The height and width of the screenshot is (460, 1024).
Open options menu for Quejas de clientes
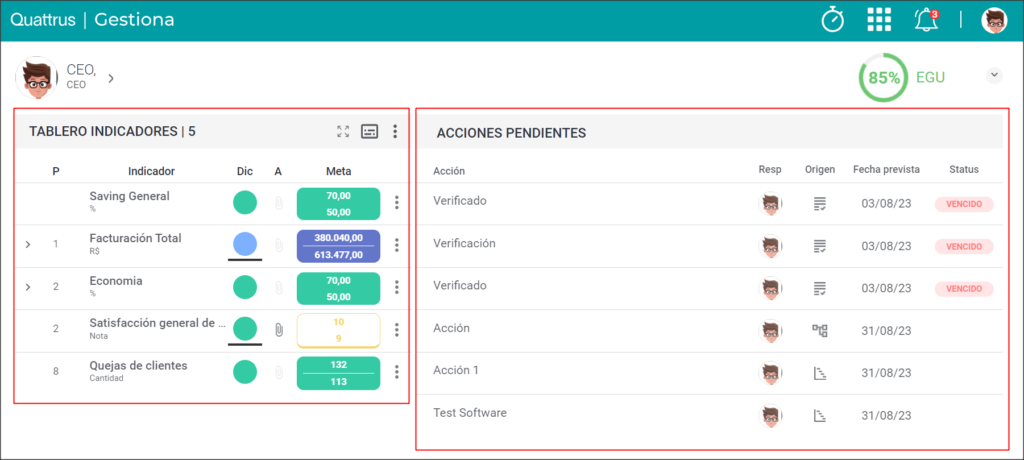[x=396, y=372]
